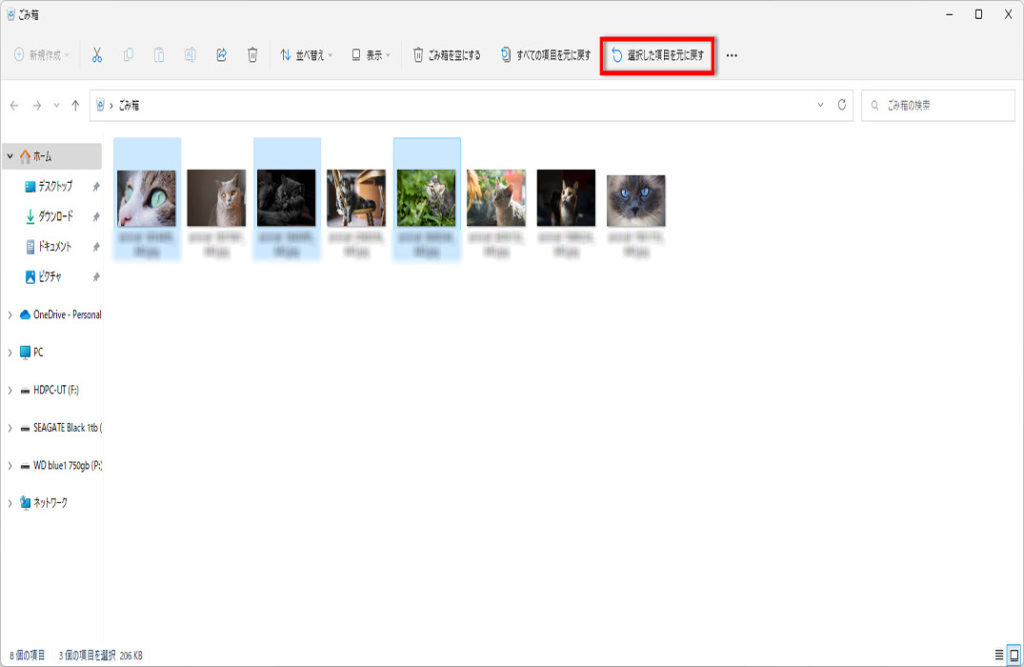Image resolution: width=1024 pixels, height=667 pixels.
Task: Expand the OneDrive - Personal tree node
Action: point(10,315)
